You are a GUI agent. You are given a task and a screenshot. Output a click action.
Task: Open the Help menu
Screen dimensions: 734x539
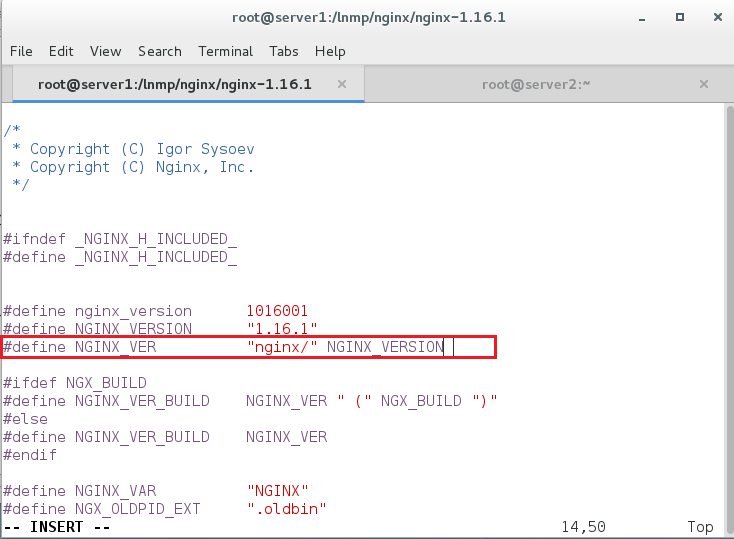330,51
